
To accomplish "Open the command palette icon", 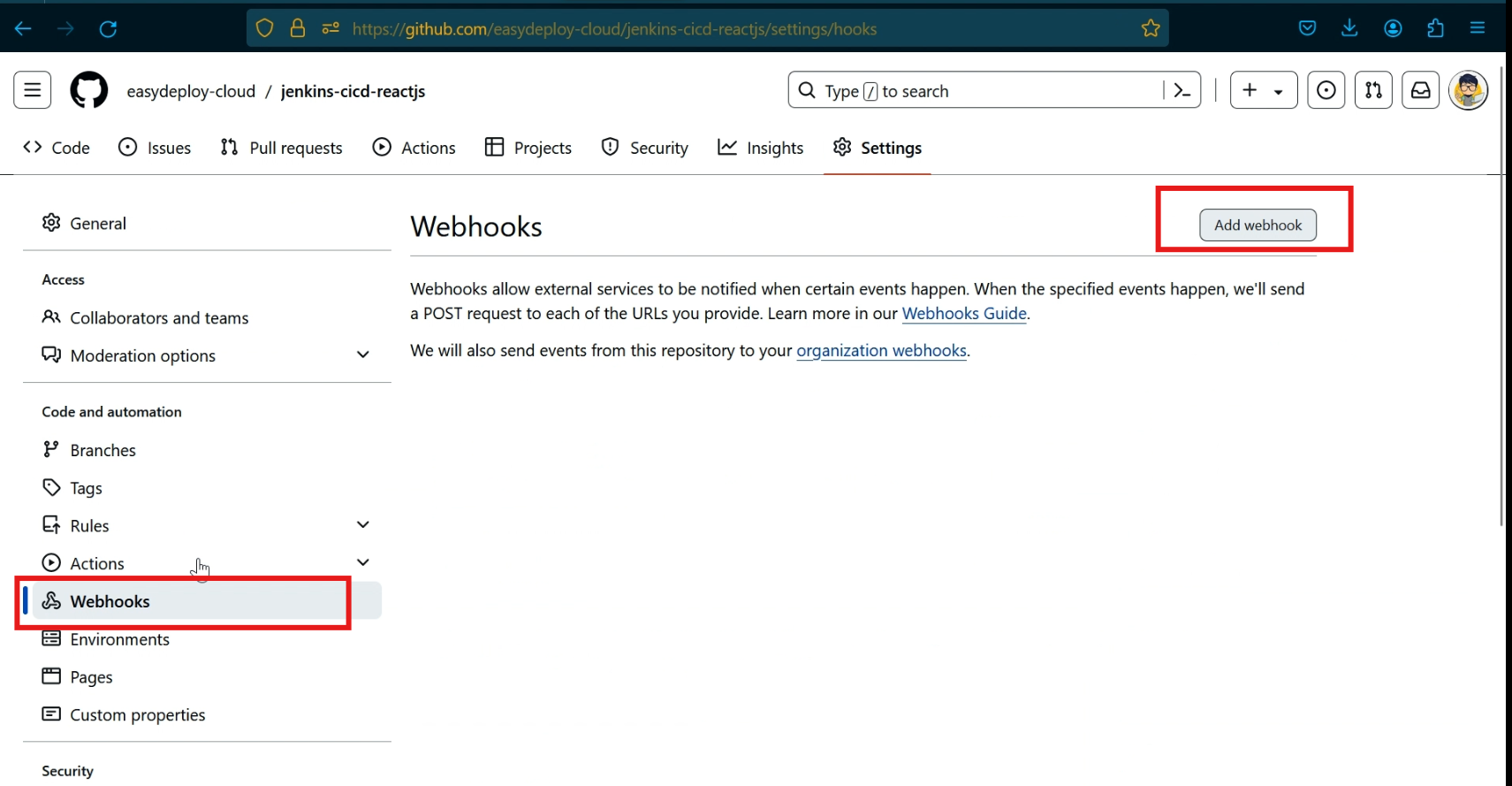I will [x=1181, y=90].
